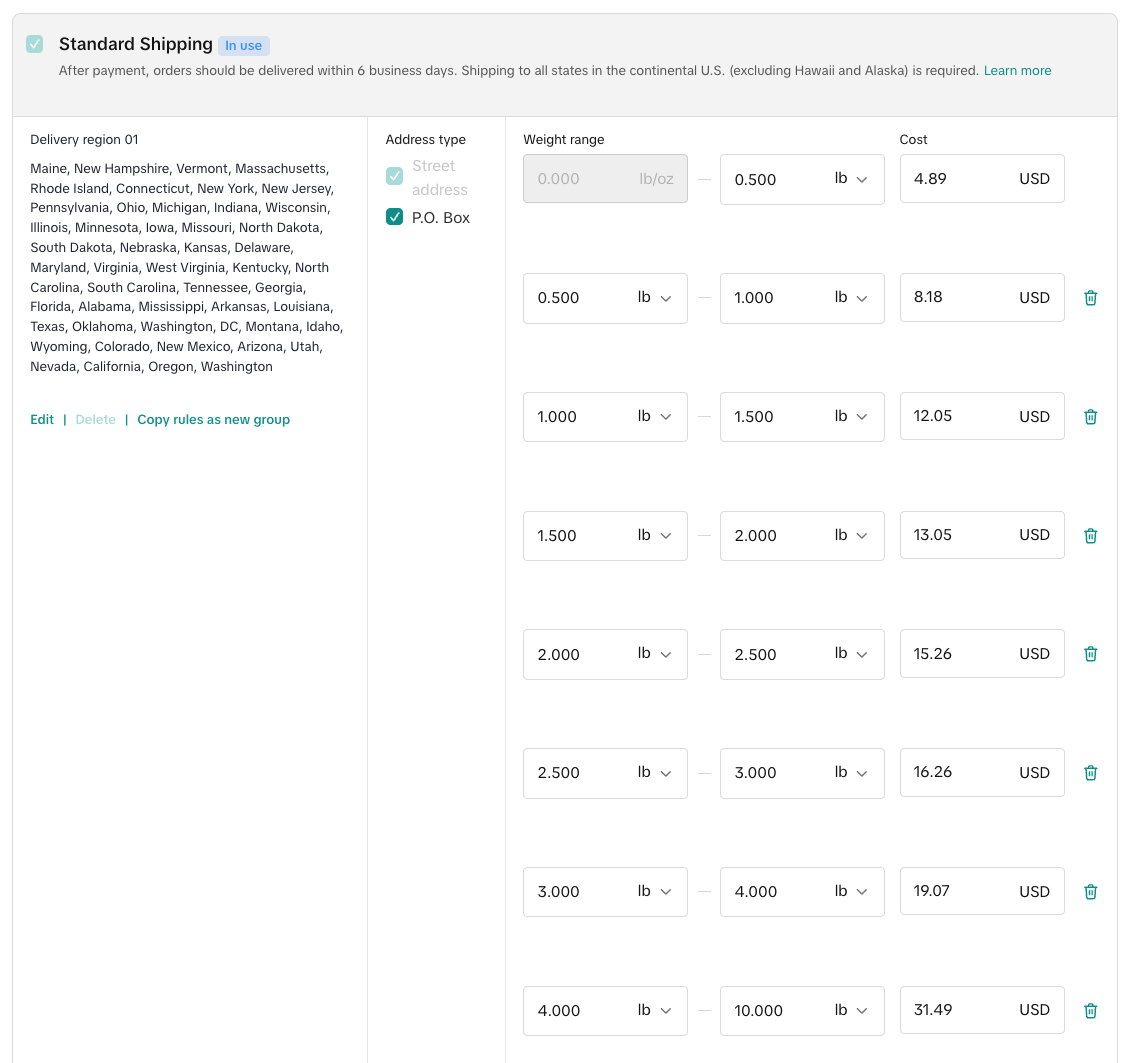Click the Delete region link
1127x1063 pixels.
tap(96, 420)
